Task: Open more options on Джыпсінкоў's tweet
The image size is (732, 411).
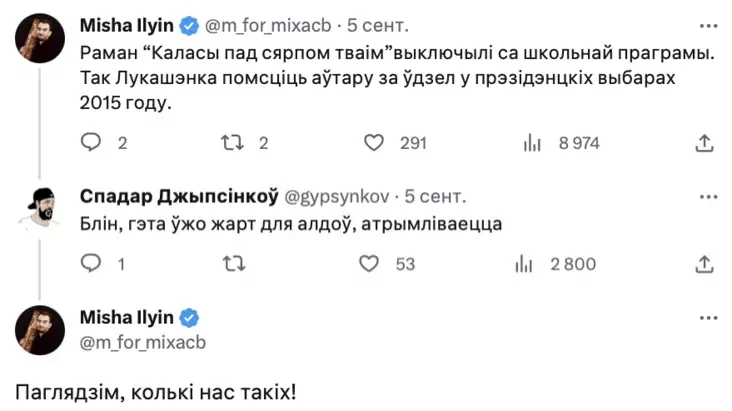Action: click(x=708, y=193)
